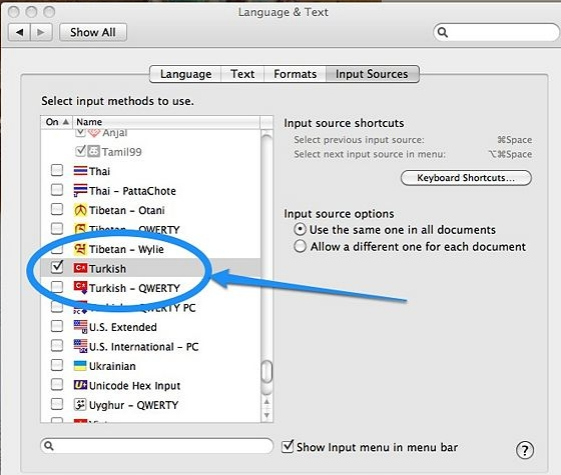Click the input list scrollbar thumb
The height and width of the screenshot is (475, 561).
point(267,372)
